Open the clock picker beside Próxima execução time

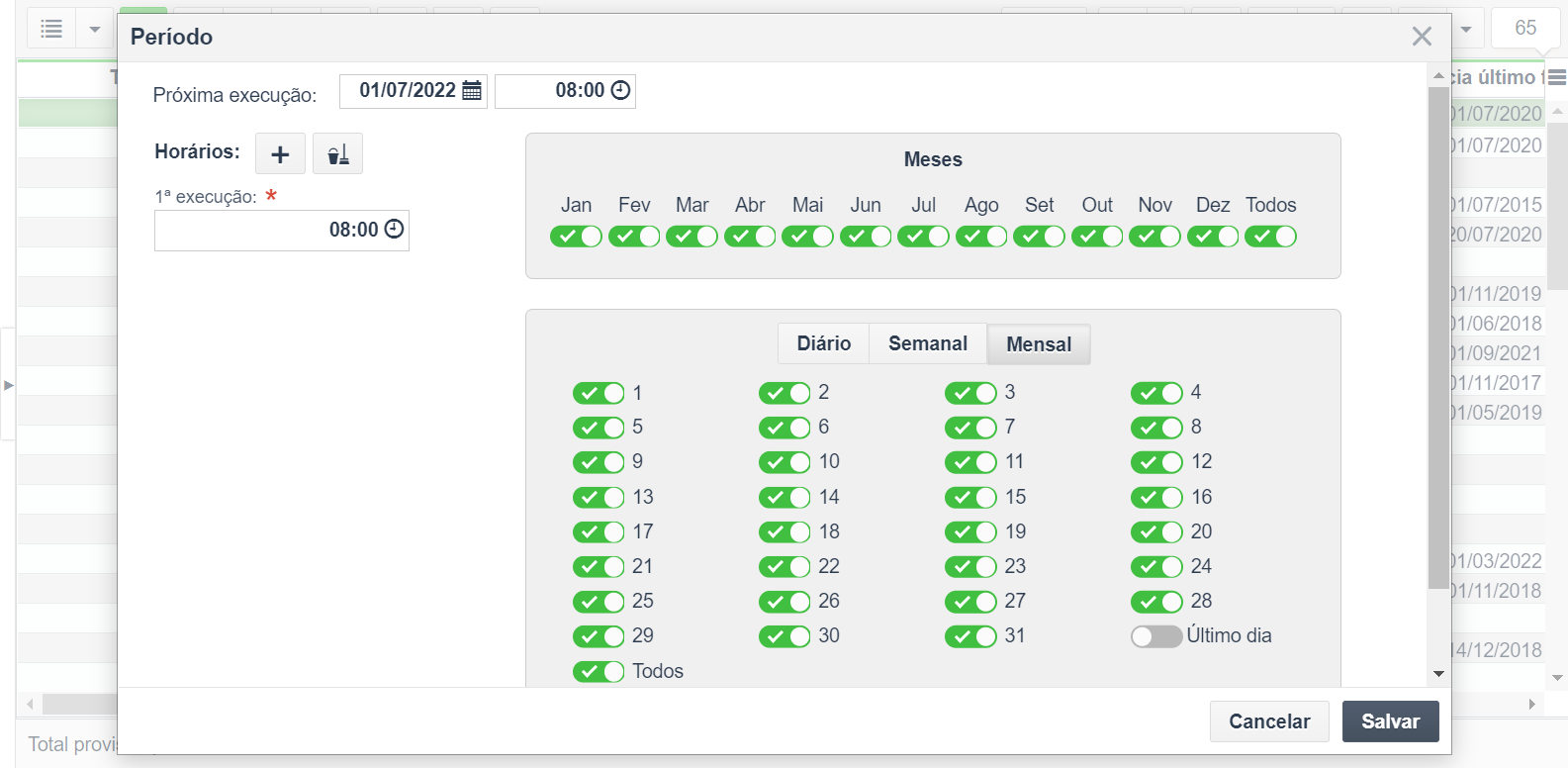point(620,91)
